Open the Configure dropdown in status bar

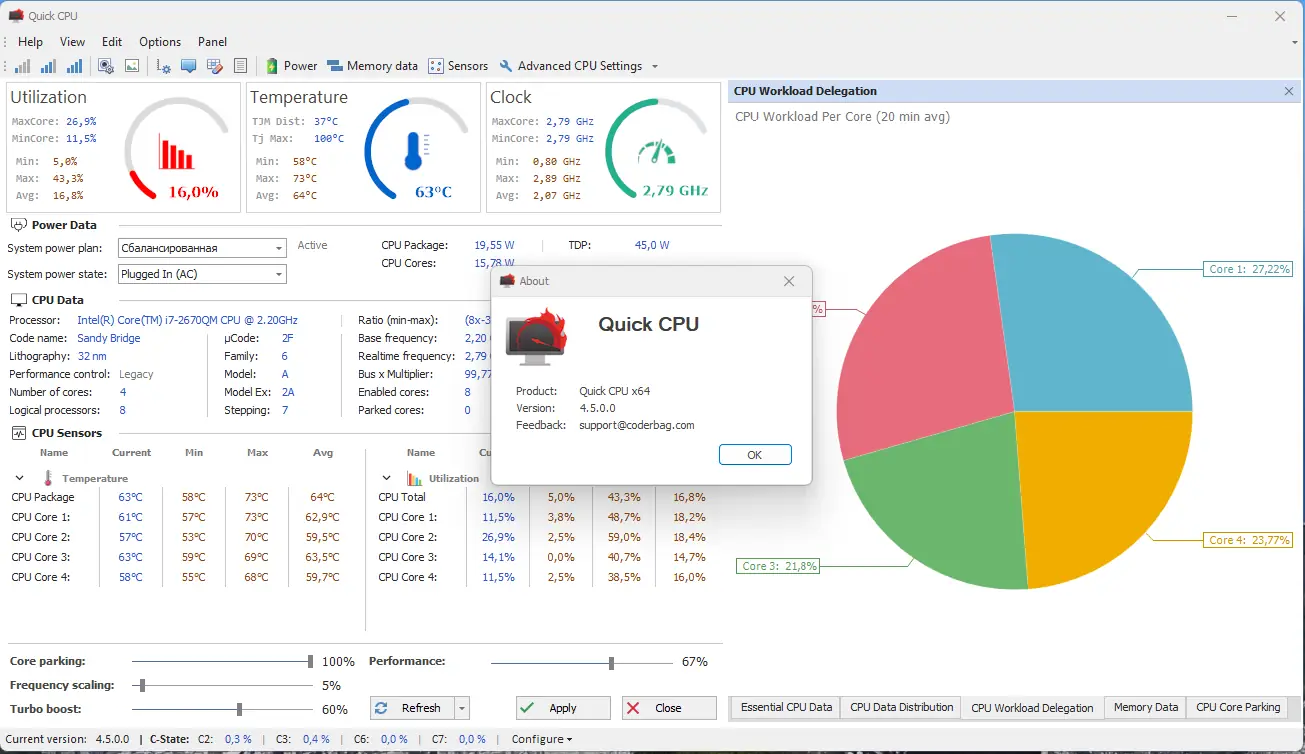pos(541,739)
